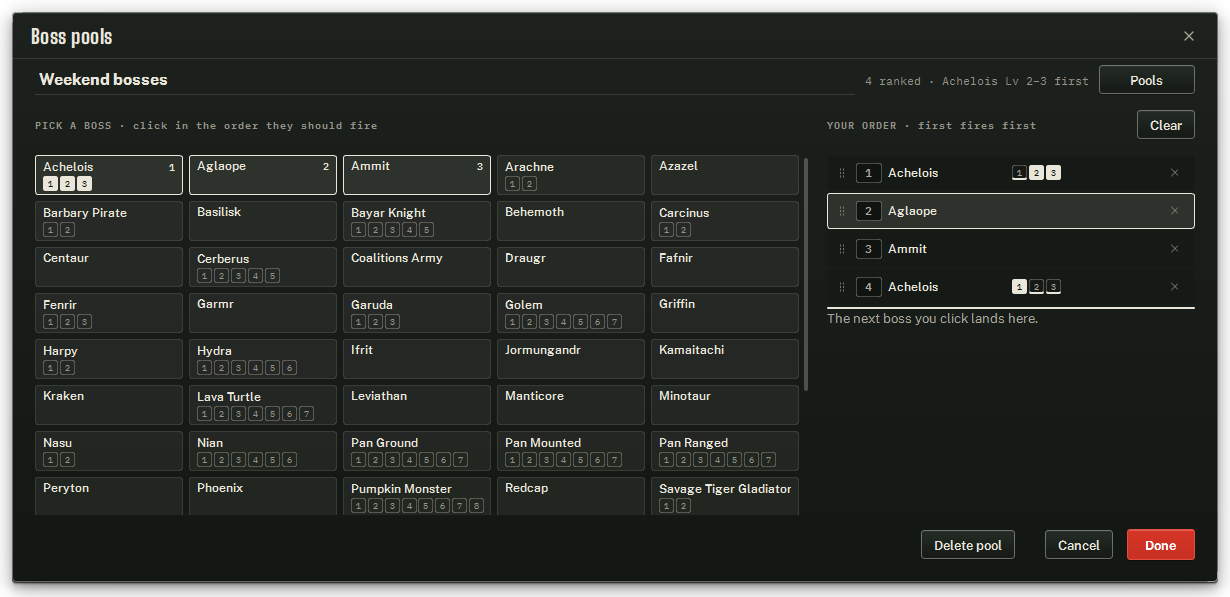The image size is (1230, 597).
Task: Clear the boss order
Action: [x=1165, y=125]
